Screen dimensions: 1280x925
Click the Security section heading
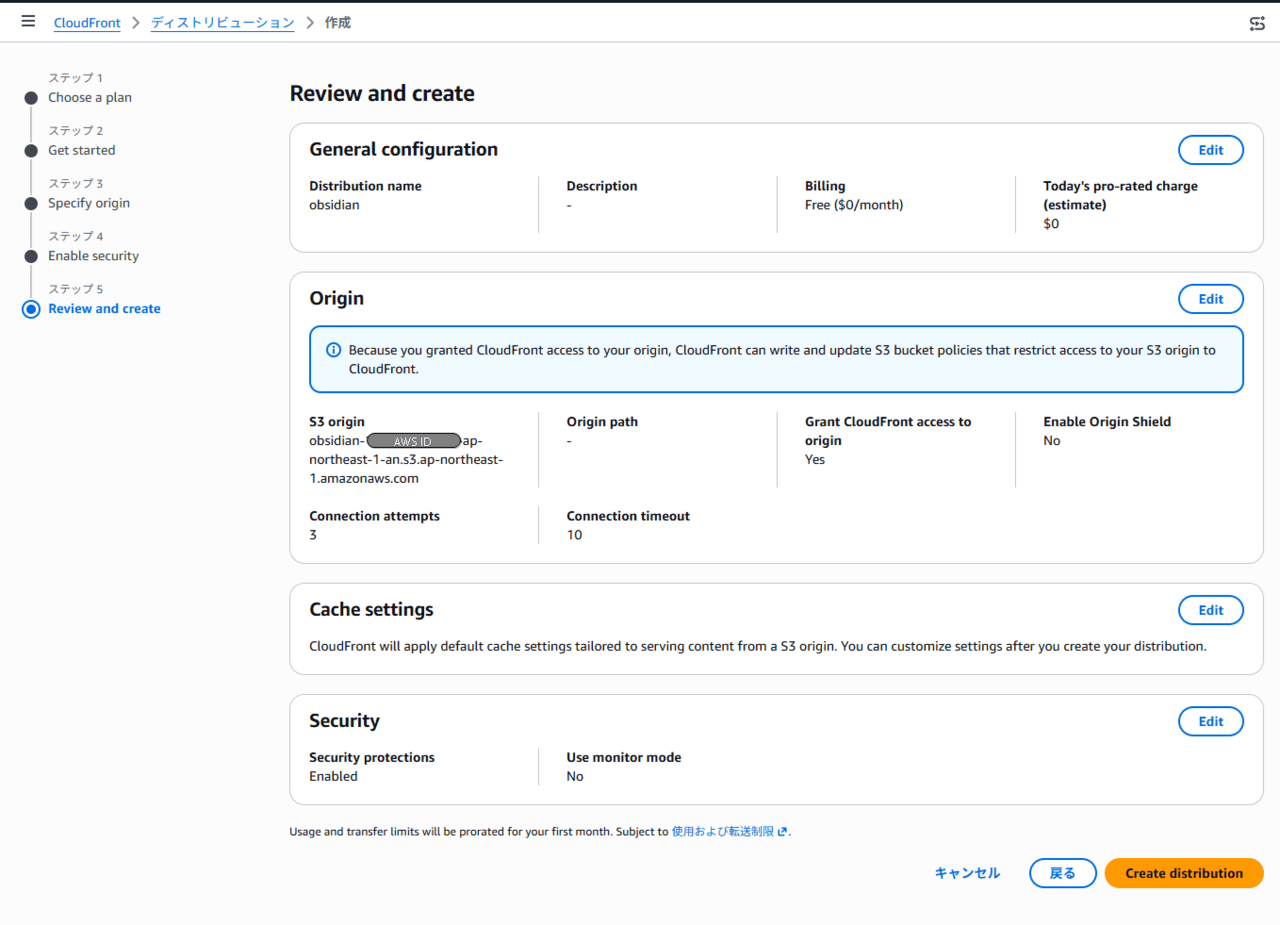click(344, 721)
